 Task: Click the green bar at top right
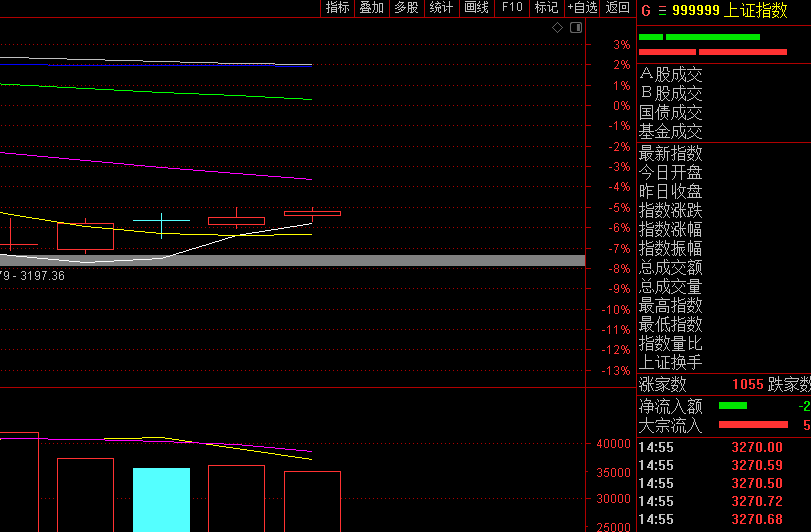[x=699, y=37]
